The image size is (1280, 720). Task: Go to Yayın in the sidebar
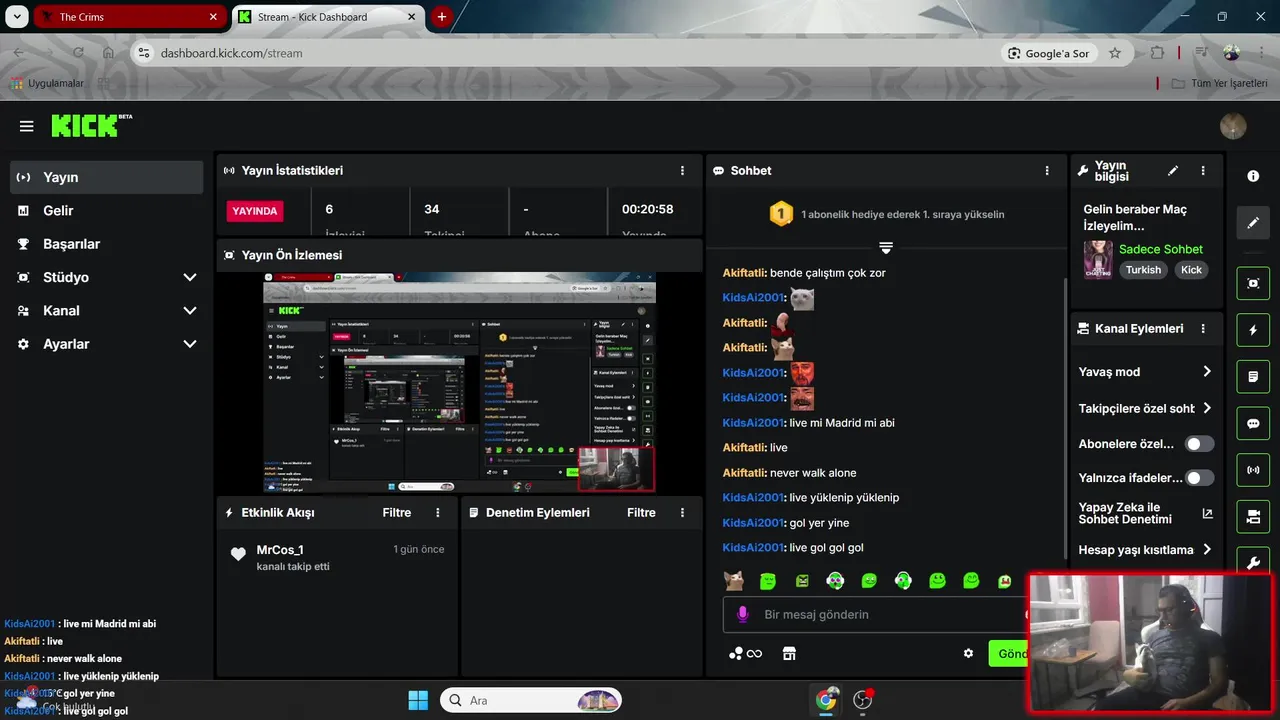pos(107,177)
